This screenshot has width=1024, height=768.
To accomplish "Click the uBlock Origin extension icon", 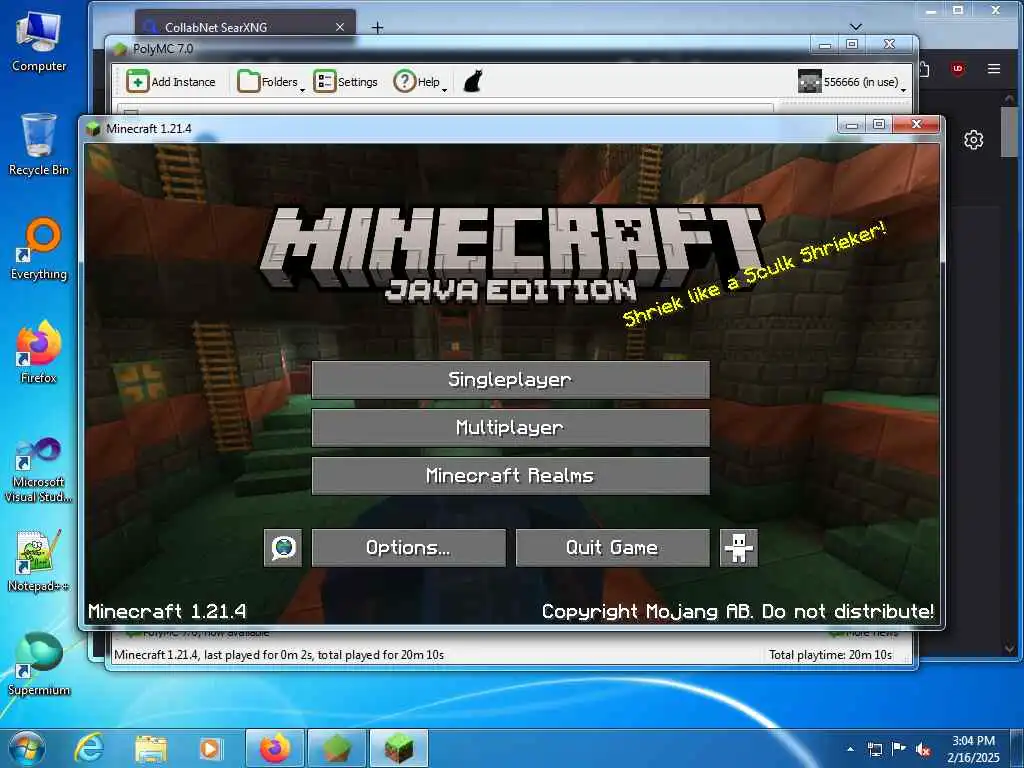I will coord(957,69).
